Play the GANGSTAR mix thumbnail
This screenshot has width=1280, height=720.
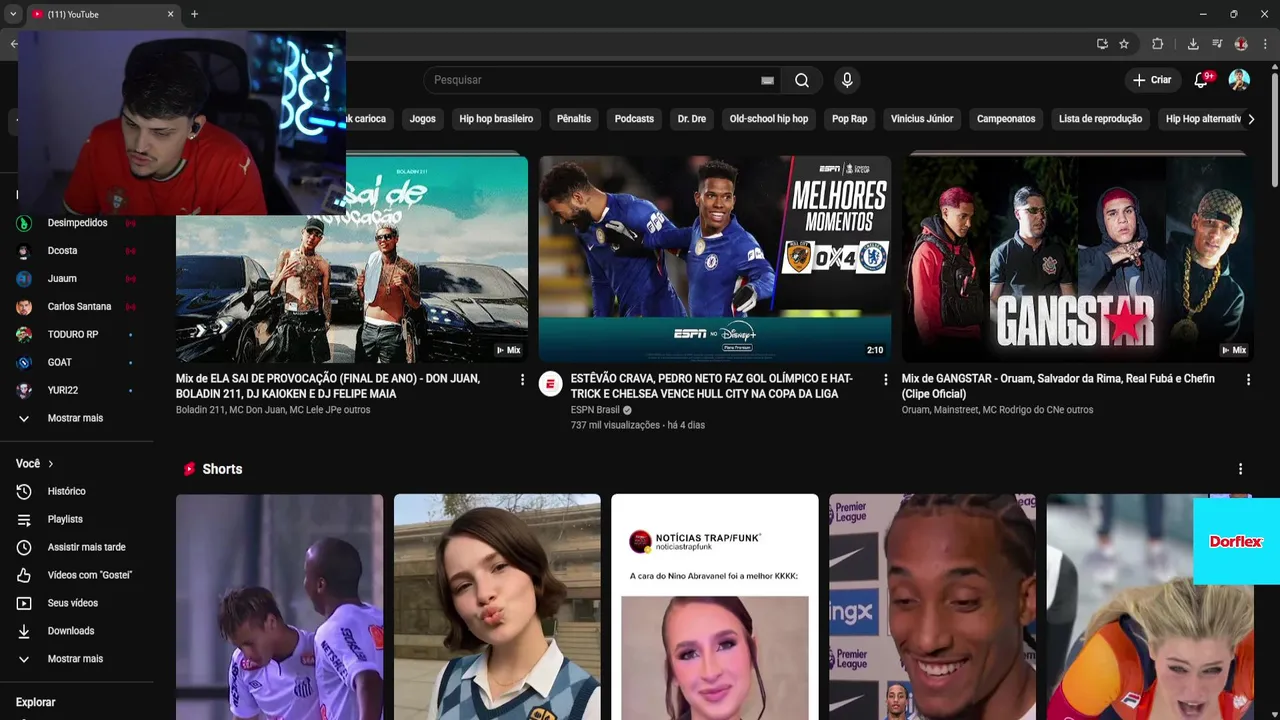1078,259
